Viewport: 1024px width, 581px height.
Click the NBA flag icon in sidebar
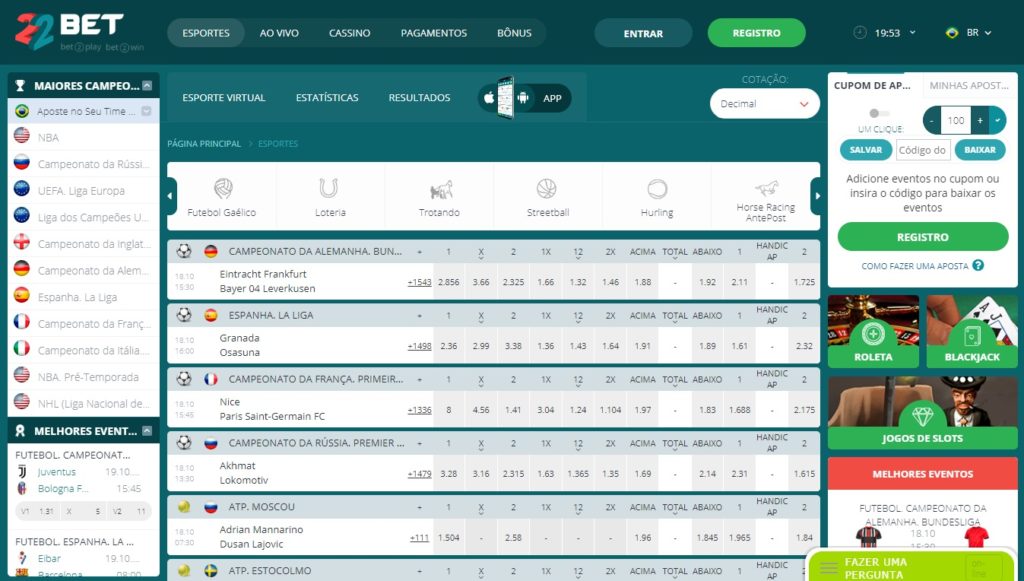[x=22, y=136]
